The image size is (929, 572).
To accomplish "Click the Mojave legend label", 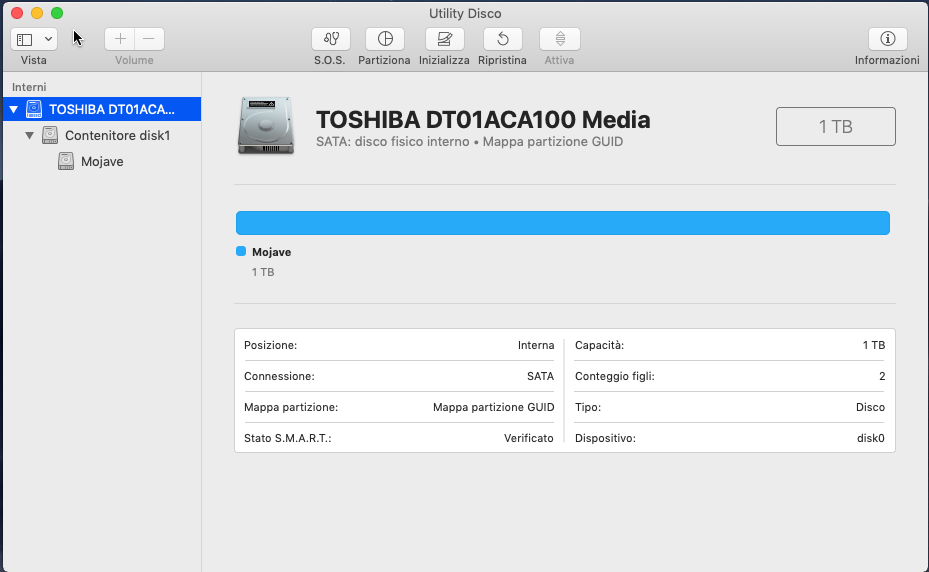I will click(271, 252).
